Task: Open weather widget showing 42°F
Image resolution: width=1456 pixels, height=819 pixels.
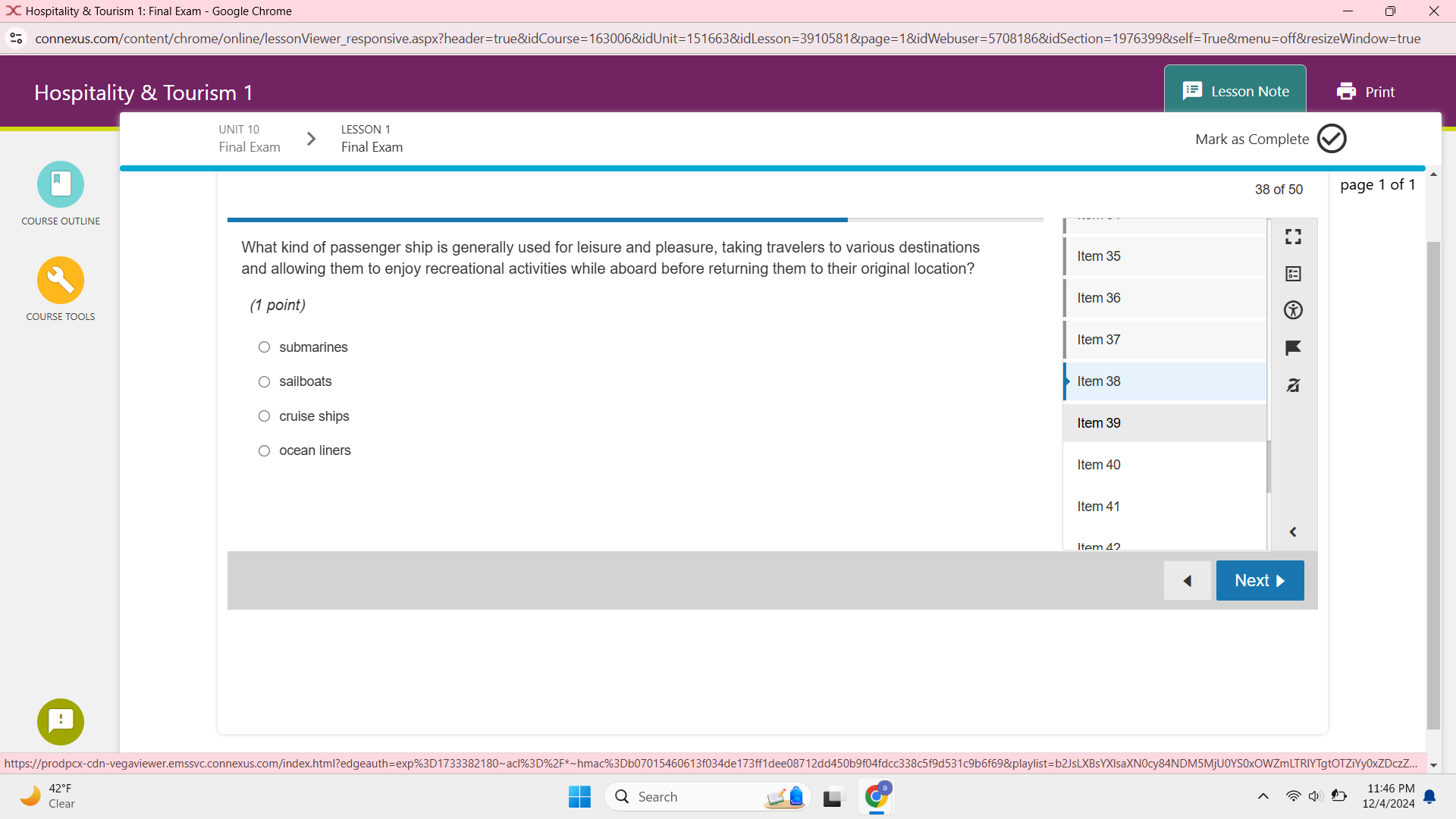Action: pyautogui.click(x=48, y=796)
